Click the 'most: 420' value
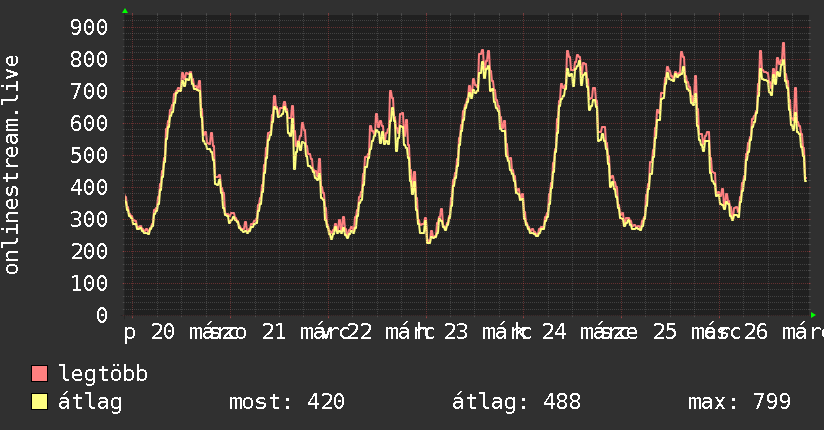 click(x=287, y=402)
